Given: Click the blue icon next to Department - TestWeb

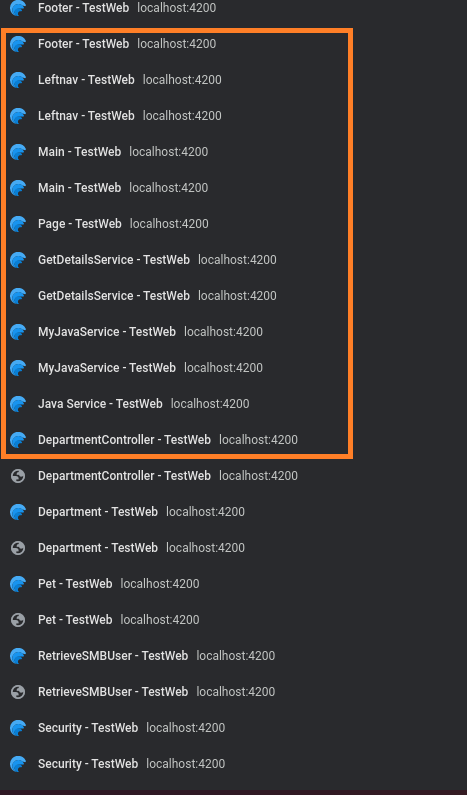Looking at the screenshot, I should pos(18,512).
